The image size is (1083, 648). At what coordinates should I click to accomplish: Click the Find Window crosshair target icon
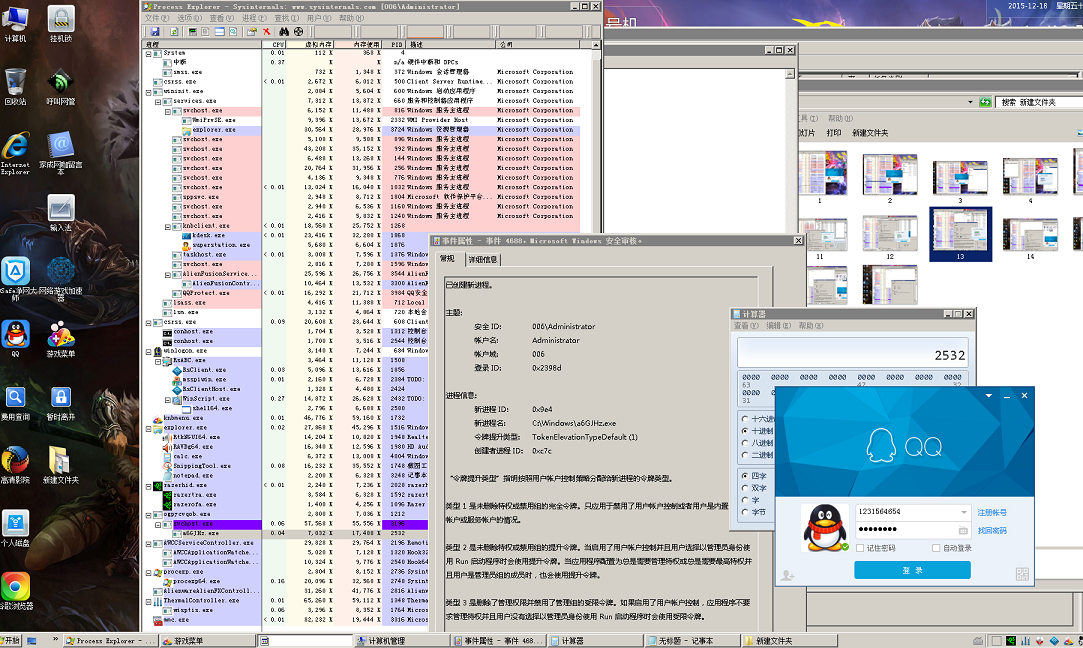(298, 32)
